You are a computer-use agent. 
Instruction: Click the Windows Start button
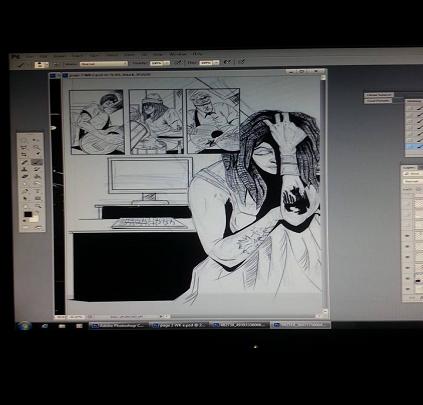(x=24, y=325)
